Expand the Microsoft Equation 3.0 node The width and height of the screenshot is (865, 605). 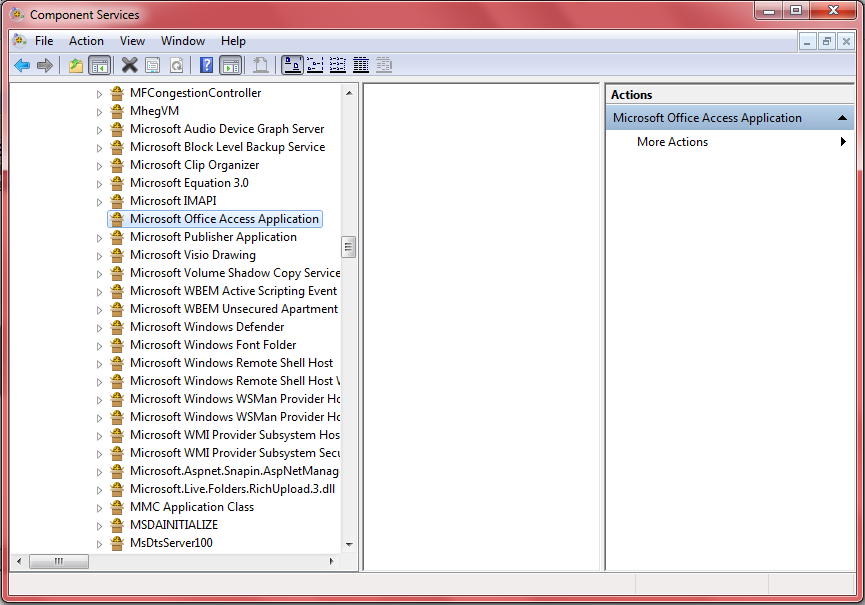click(99, 184)
